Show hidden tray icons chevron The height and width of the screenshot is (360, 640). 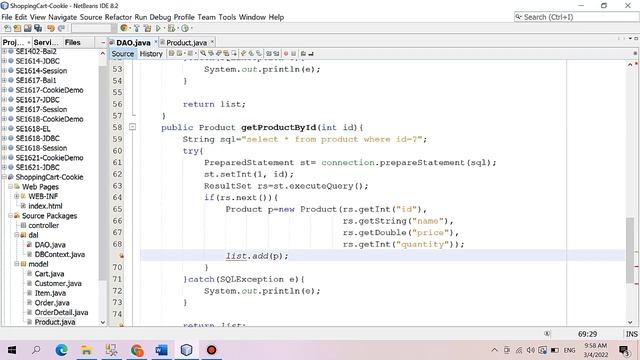point(494,350)
